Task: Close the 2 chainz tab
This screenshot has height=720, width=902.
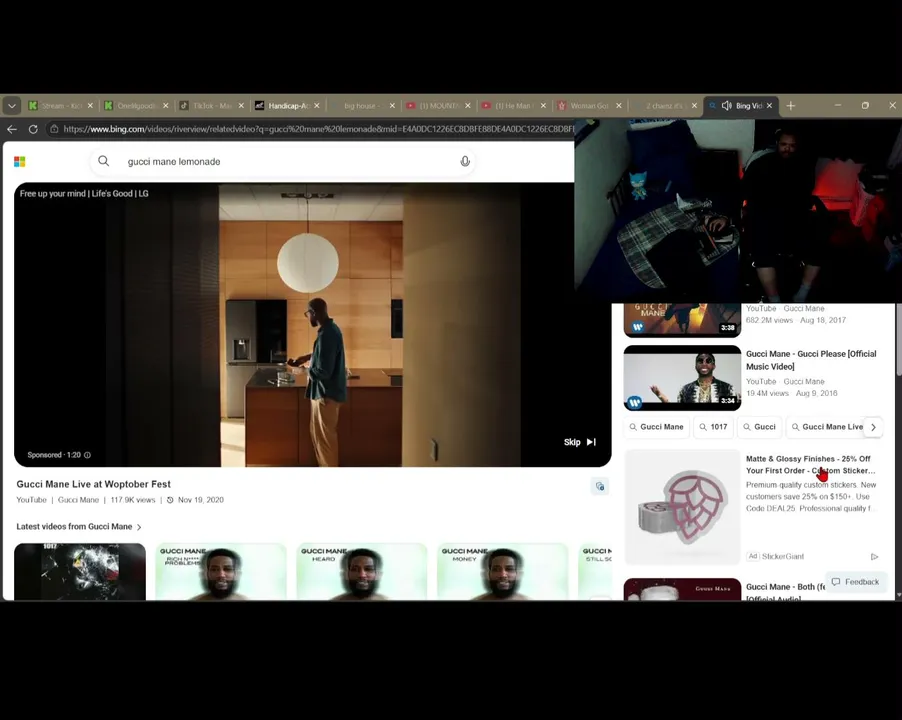Action: click(694, 106)
